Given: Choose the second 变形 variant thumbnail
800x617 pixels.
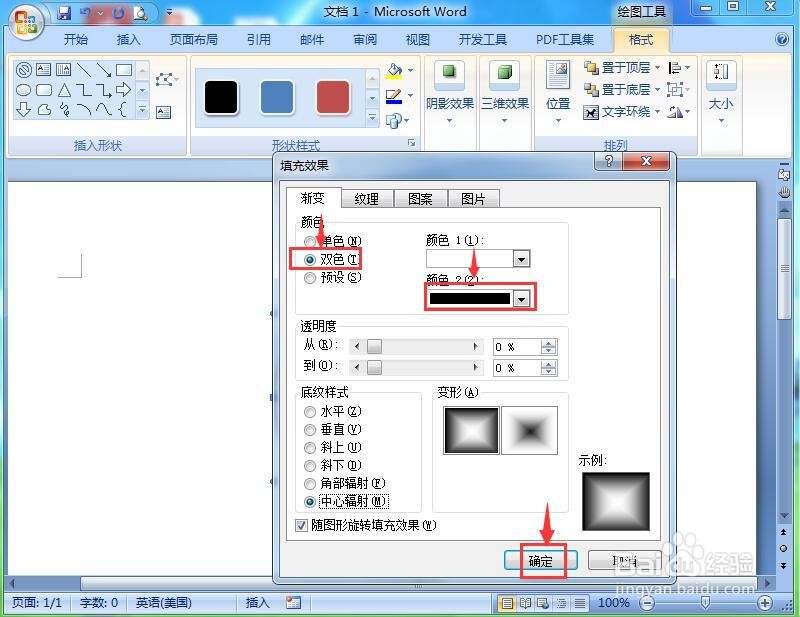Looking at the screenshot, I should point(530,430).
